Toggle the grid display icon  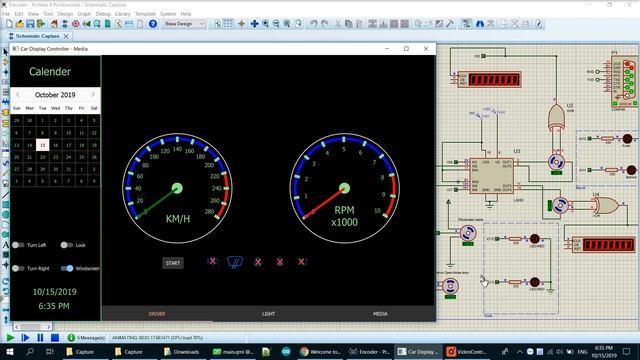228,24
